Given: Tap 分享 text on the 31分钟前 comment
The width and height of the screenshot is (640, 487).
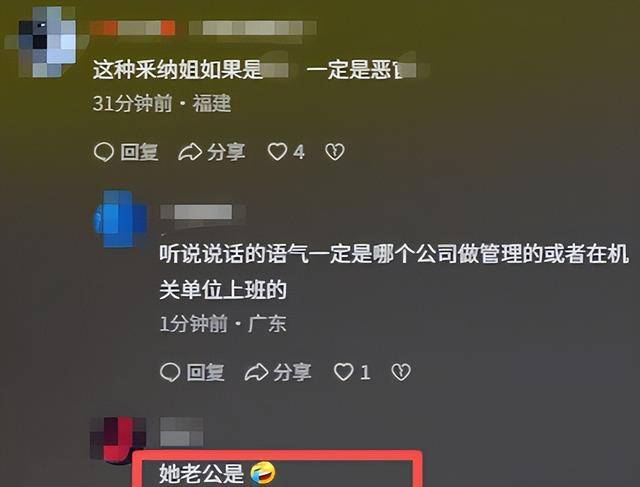Looking at the screenshot, I should [x=226, y=152].
